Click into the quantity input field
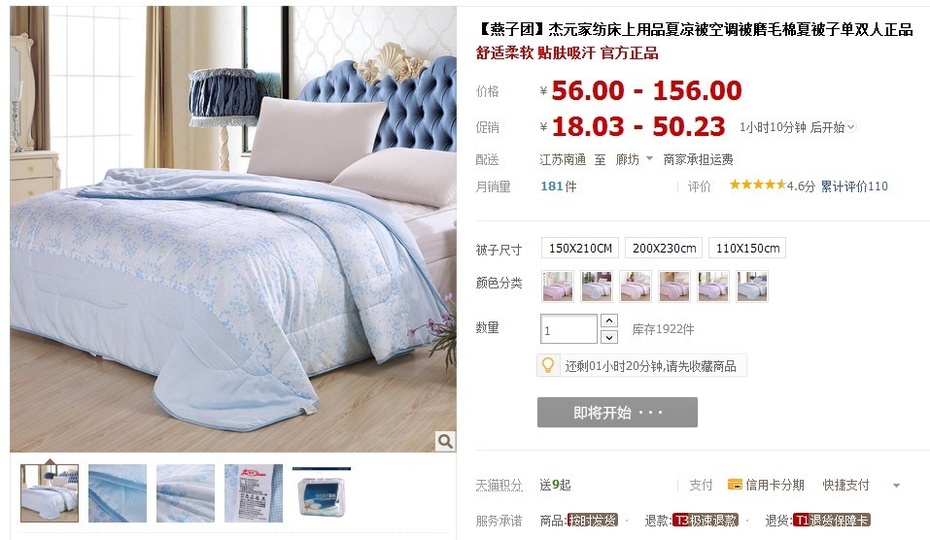The width and height of the screenshot is (930, 540). (568, 329)
